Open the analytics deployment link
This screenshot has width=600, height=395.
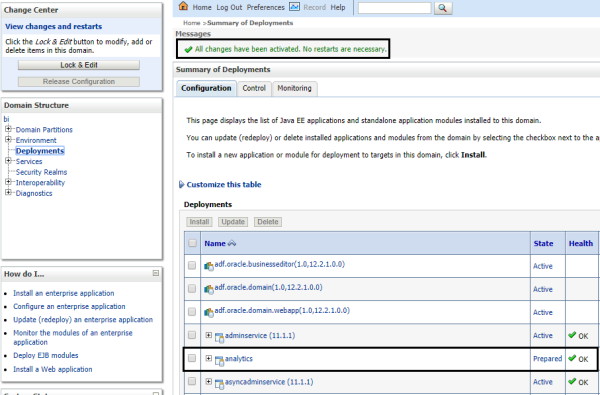tap(239, 359)
